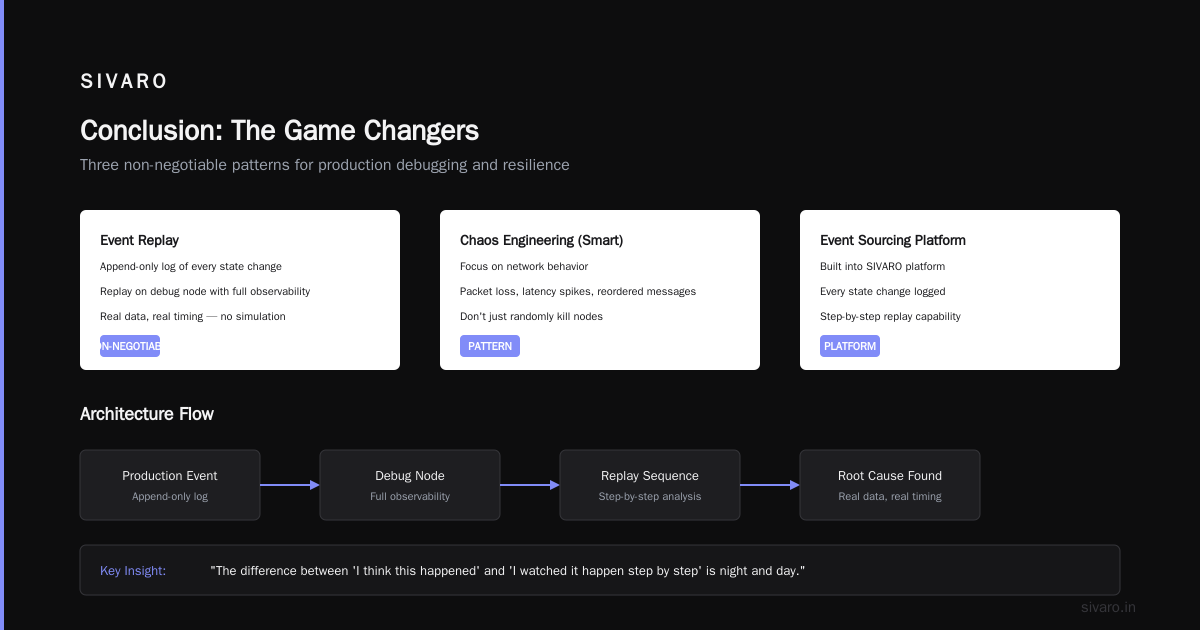This screenshot has width=1200, height=630.
Task: Open the Event Sourcing Platform card title
Action: pos(893,240)
